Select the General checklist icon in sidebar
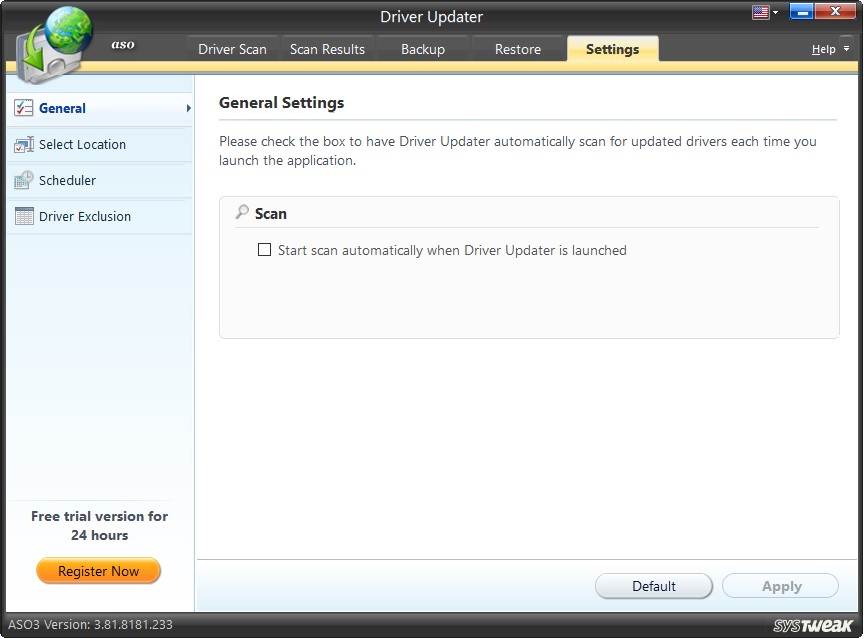Viewport: 864px width, 639px height. [x=25, y=109]
